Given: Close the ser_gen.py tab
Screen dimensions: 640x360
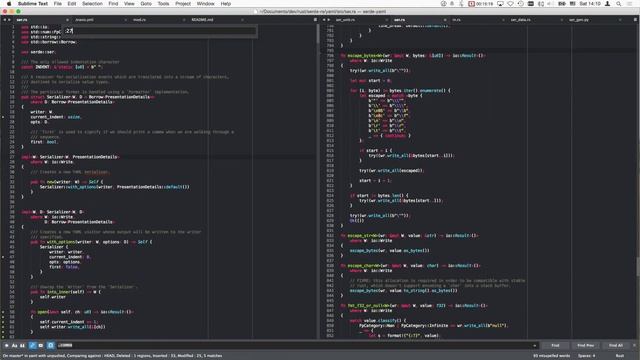Looking at the screenshot, I should point(620,20).
